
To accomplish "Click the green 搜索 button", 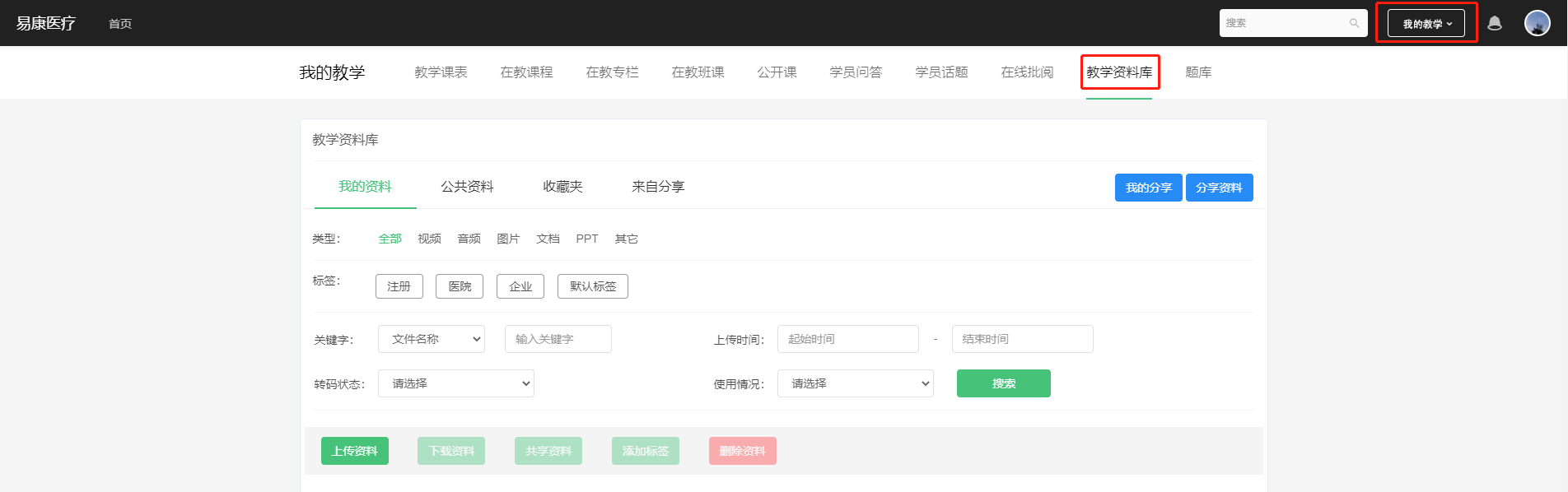I will [x=1003, y=383].
